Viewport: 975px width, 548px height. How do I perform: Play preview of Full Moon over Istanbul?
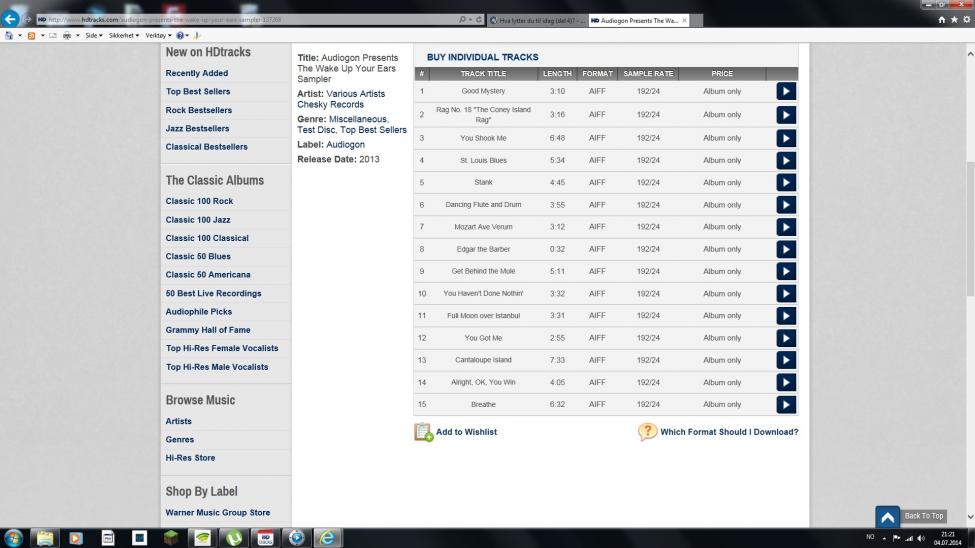(x=786, y=316)
